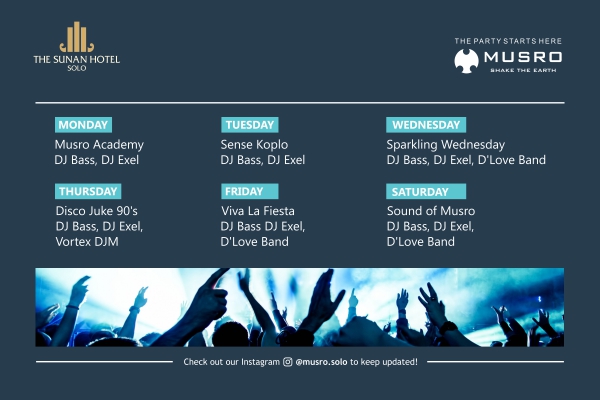This screenshot has height=400, width=600.
Task: Click the Instagram icon at the bottom
Action: click(x=288, y=361)
